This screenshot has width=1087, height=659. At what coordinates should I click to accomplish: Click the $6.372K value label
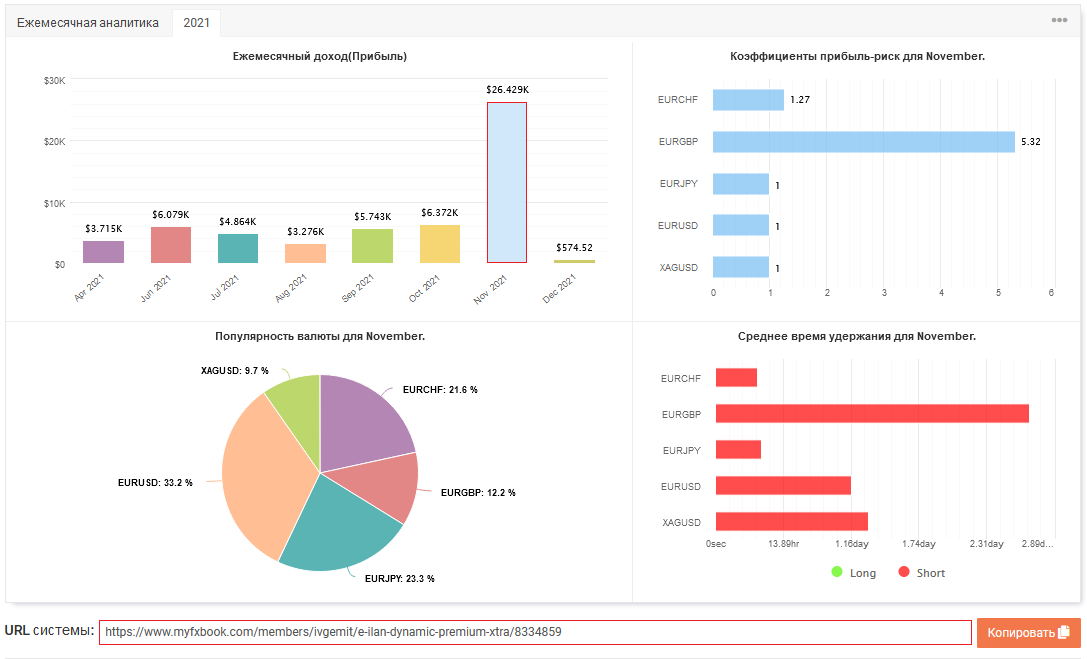[440, 213]
